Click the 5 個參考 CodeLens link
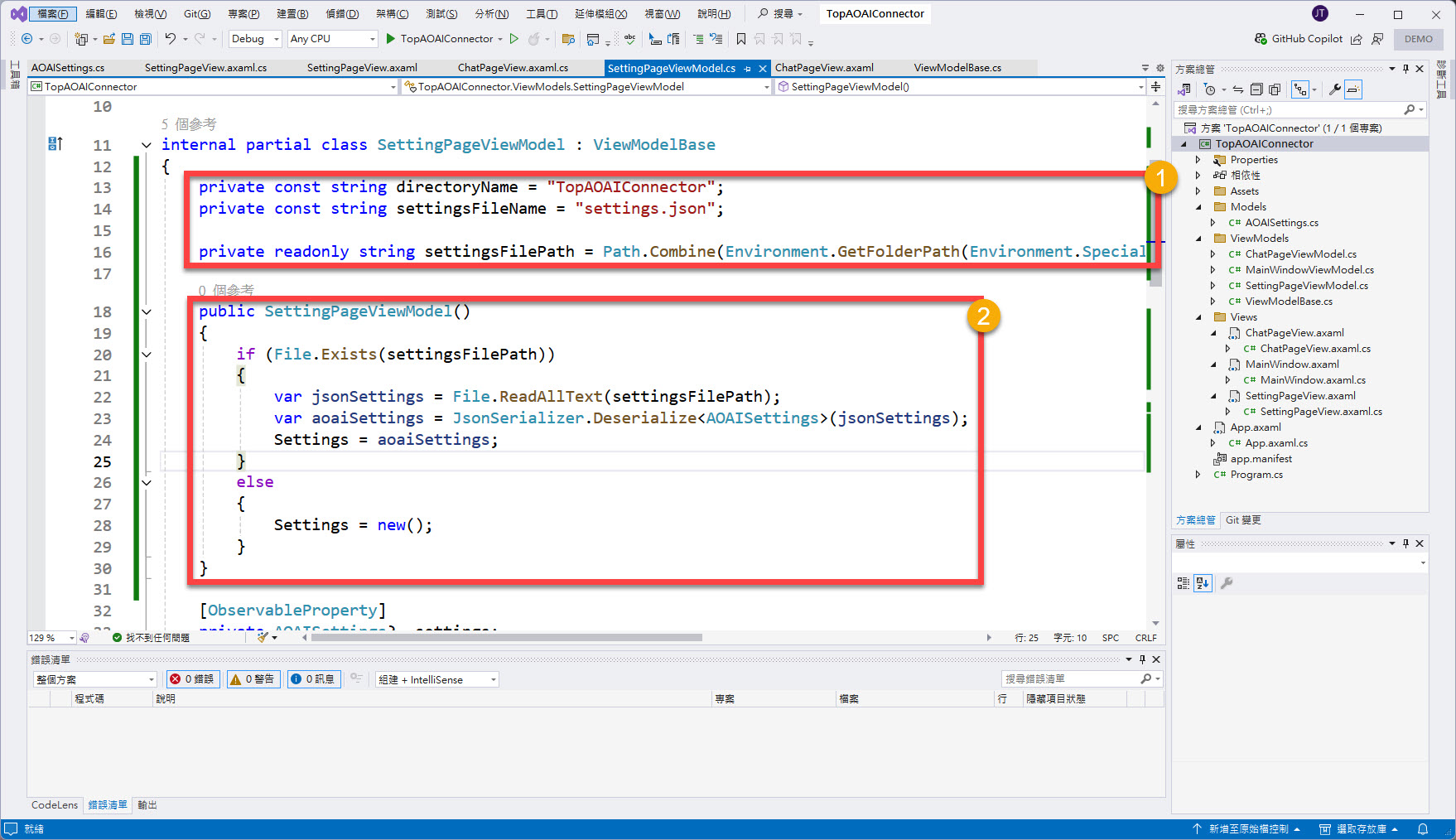The image size is (1456, 840). 189,124
